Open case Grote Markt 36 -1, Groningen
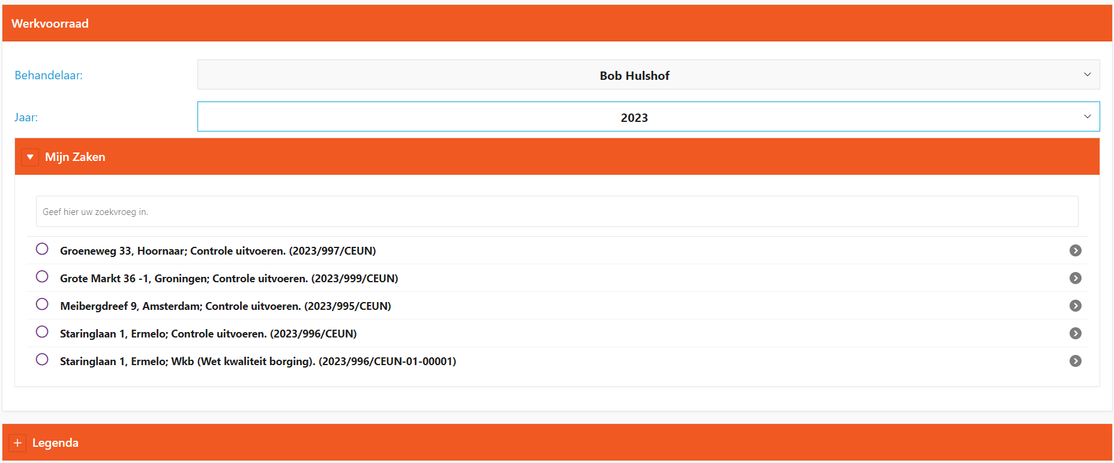 [229, 278]
